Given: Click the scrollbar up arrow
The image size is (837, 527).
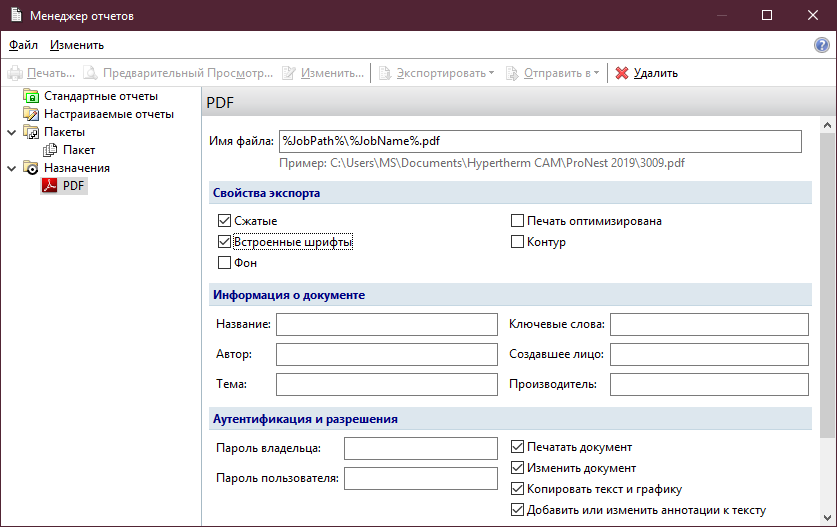Looking at the screenshot, I should [x=827, y=125].
